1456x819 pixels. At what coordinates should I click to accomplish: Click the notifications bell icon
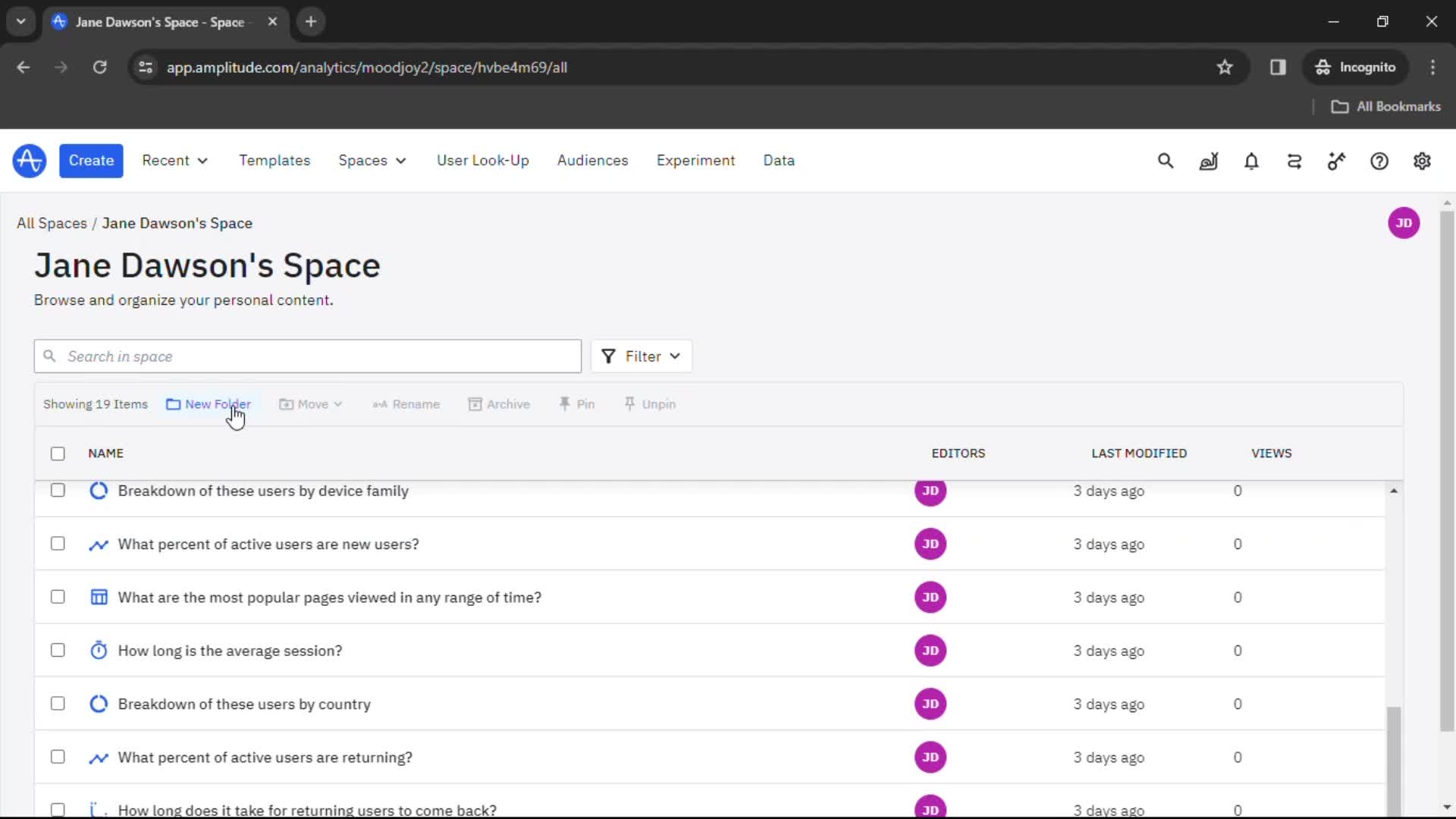pos(1251,161)
